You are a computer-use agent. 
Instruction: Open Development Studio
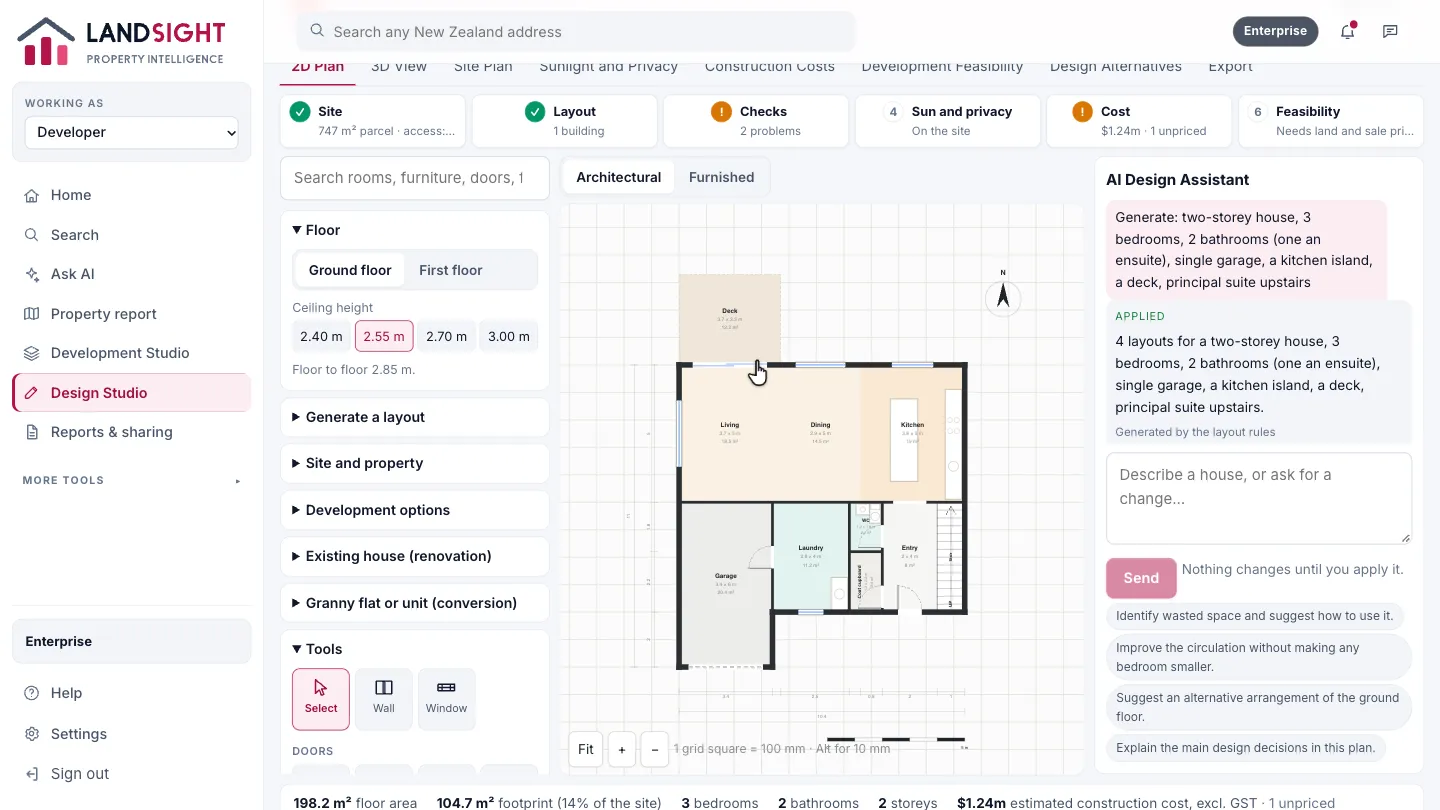[x=131, y=353]
